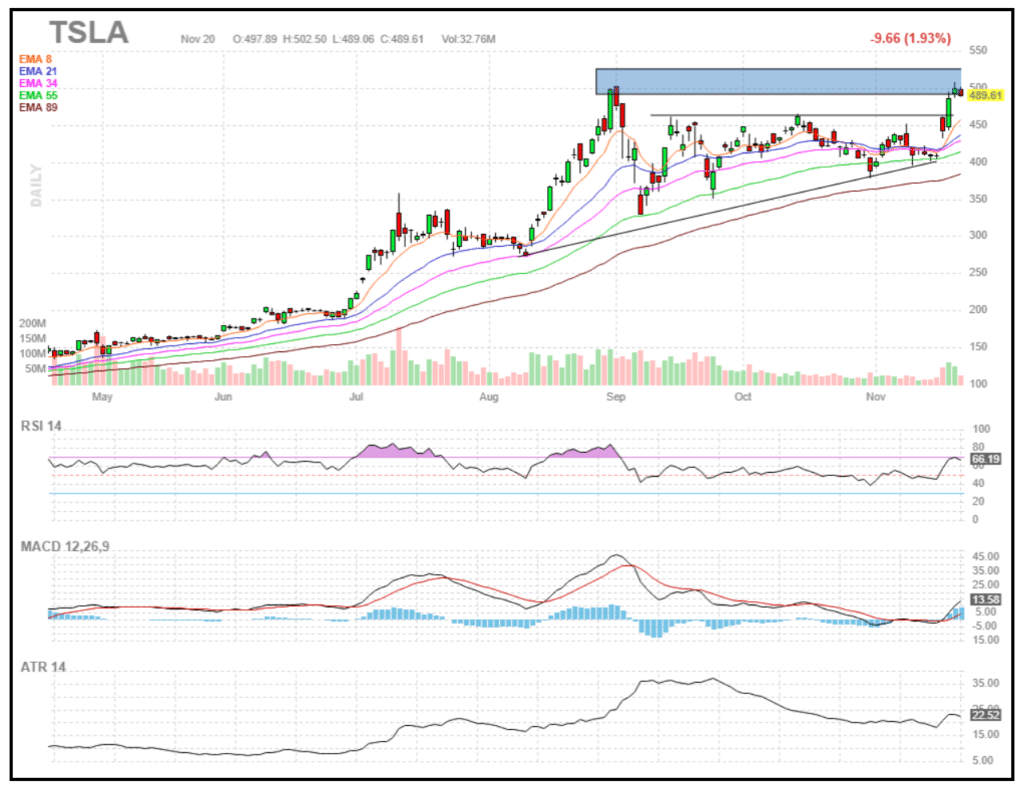Click the -5.00 MACD axis label

coord(985,626)
